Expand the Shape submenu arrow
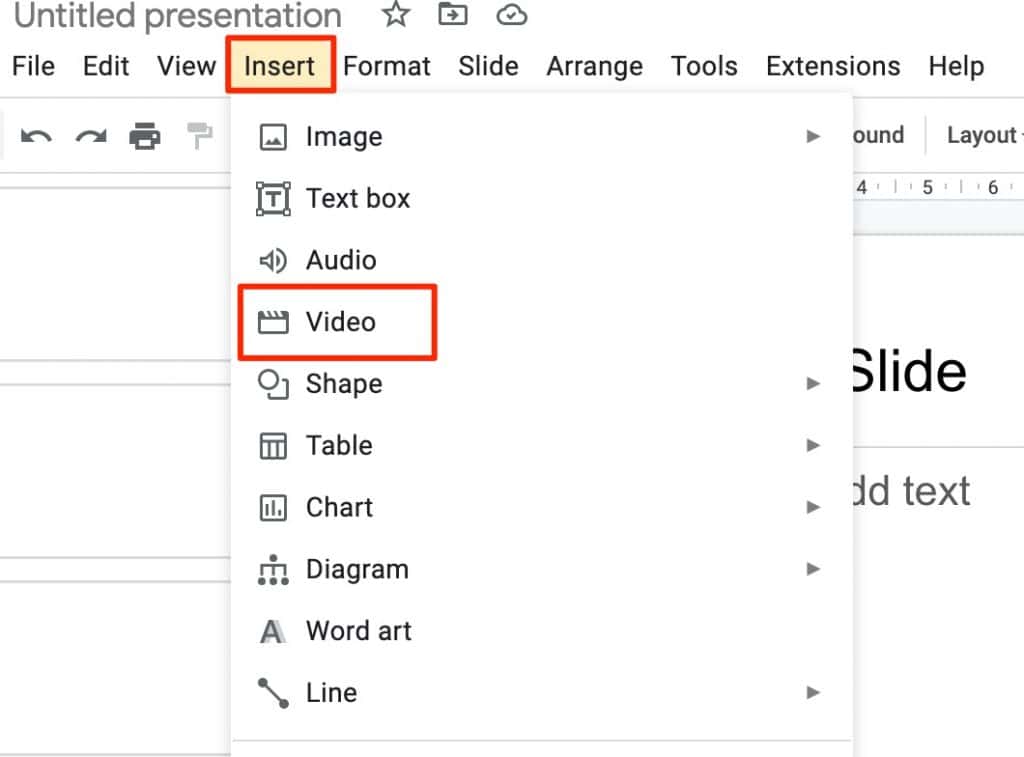Image resolution: width=1024 pixels, height=757 pixels. click(813, 383)
